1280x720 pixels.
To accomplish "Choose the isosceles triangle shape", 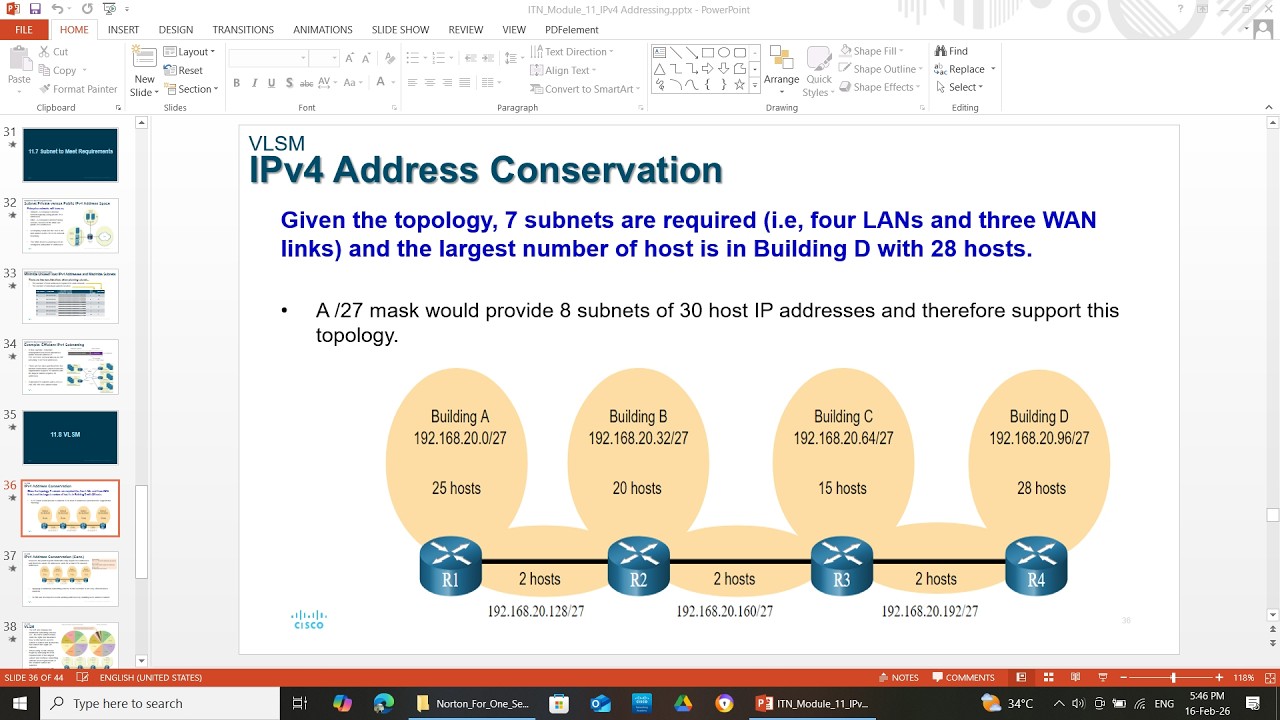I will click(x=660, y=69).
